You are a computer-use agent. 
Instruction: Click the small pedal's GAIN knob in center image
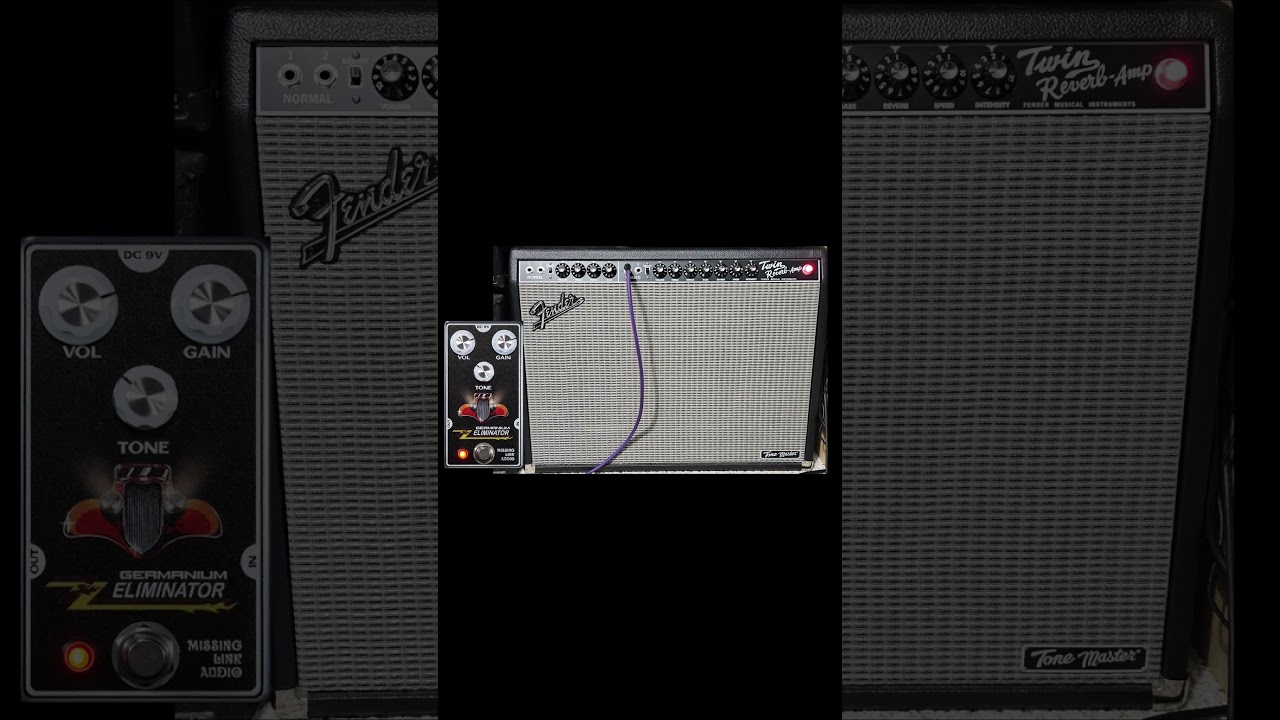tap(504, 342)
